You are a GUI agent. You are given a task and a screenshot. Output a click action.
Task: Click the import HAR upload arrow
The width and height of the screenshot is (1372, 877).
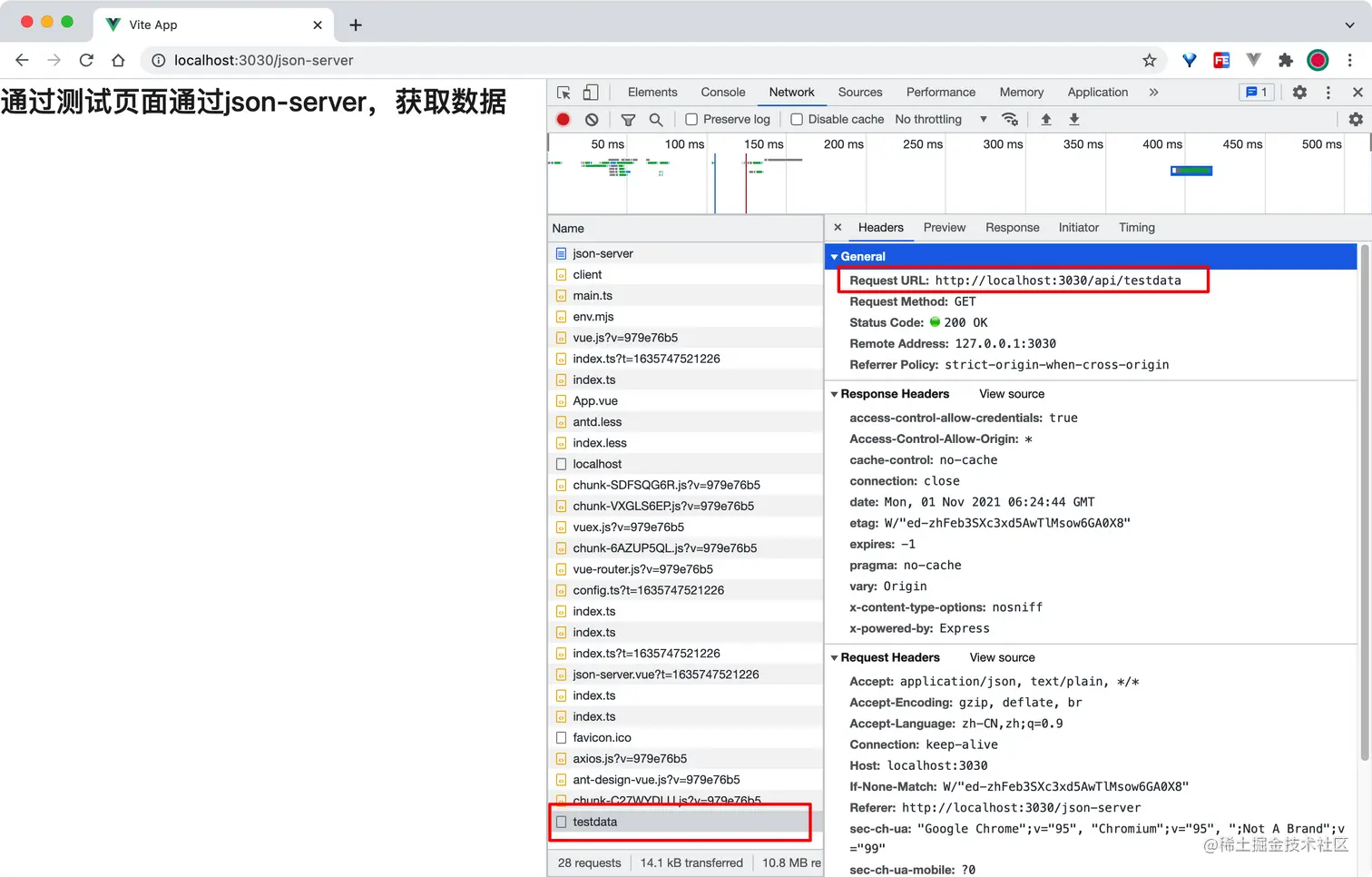[1046, 119]
